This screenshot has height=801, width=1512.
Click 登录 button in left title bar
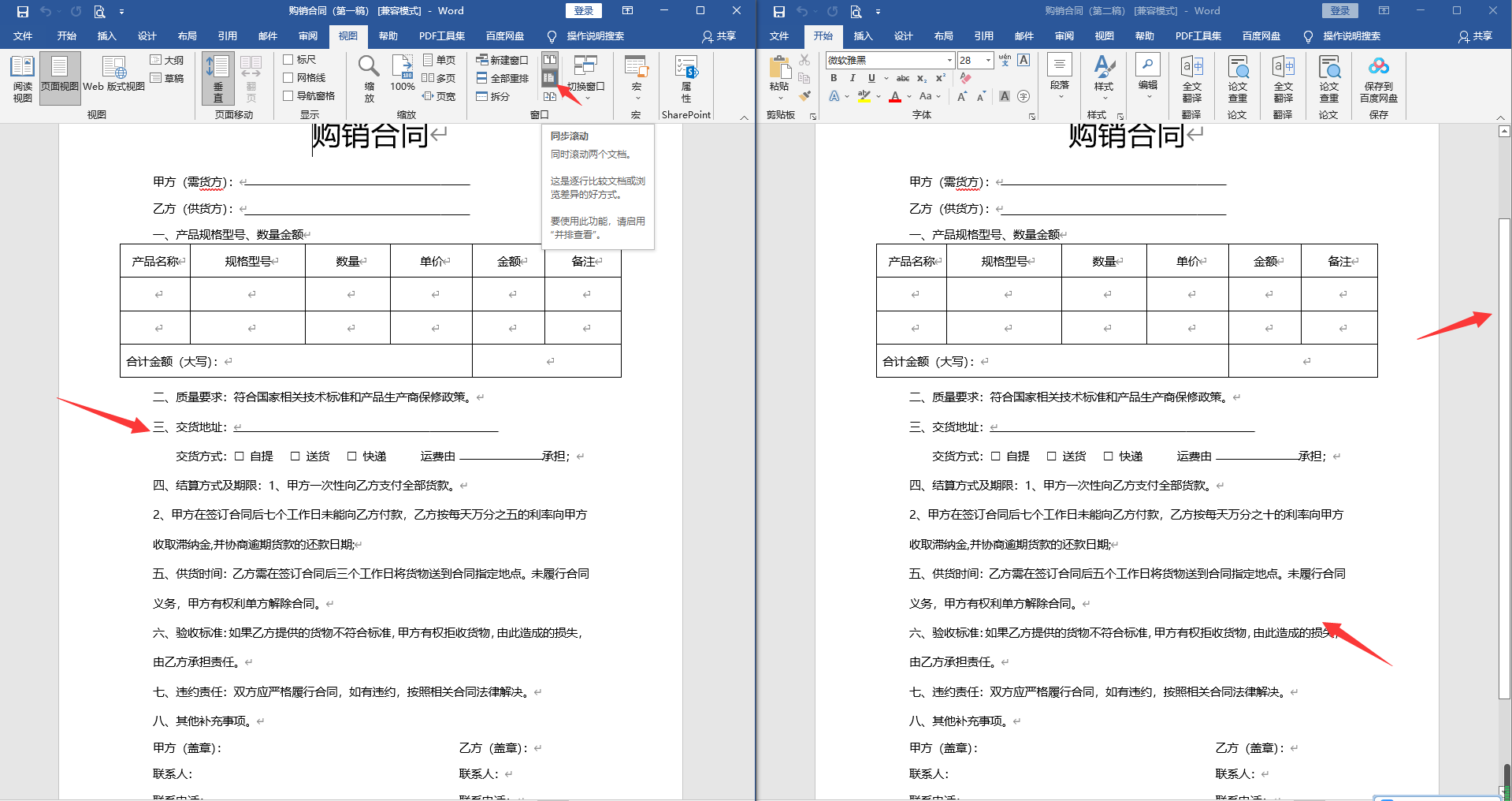583,11
